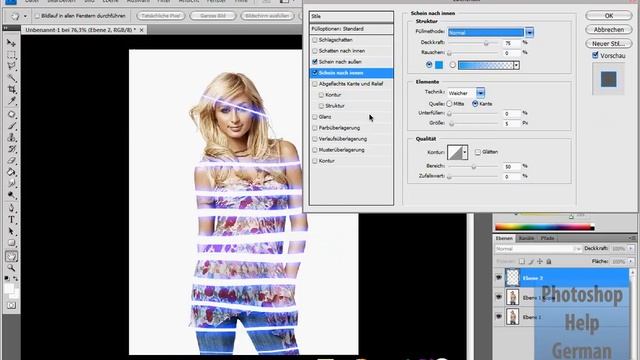Select the Path Selection tool

11,231
